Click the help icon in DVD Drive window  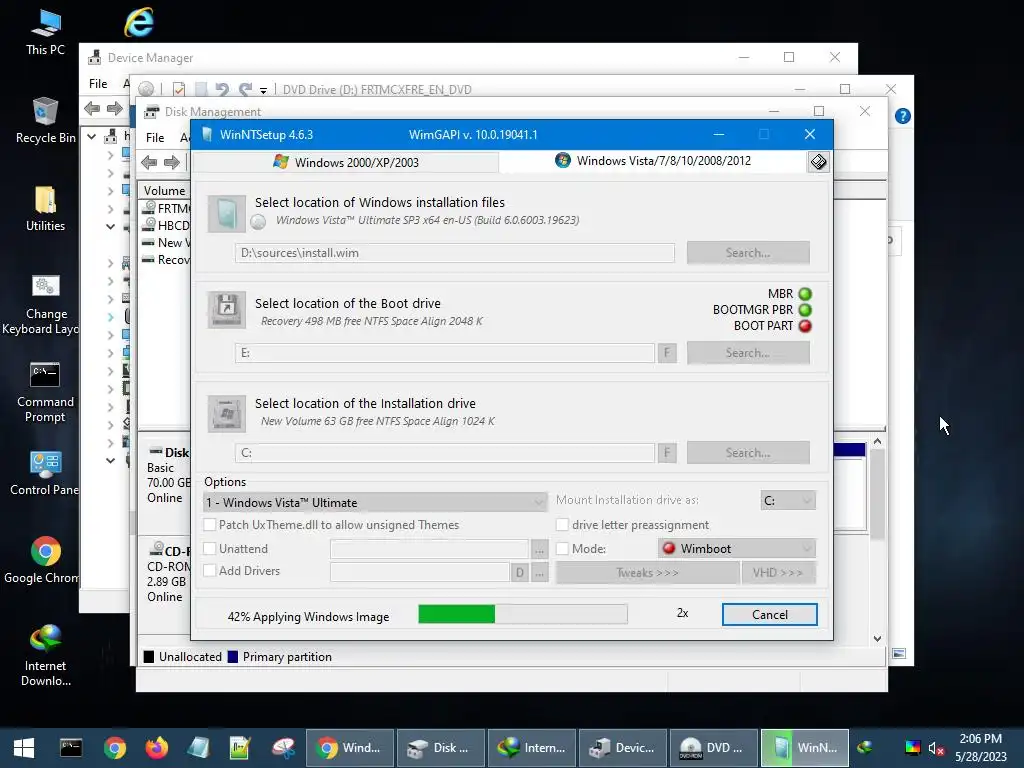pyautogui.click(x=903, y=116)
